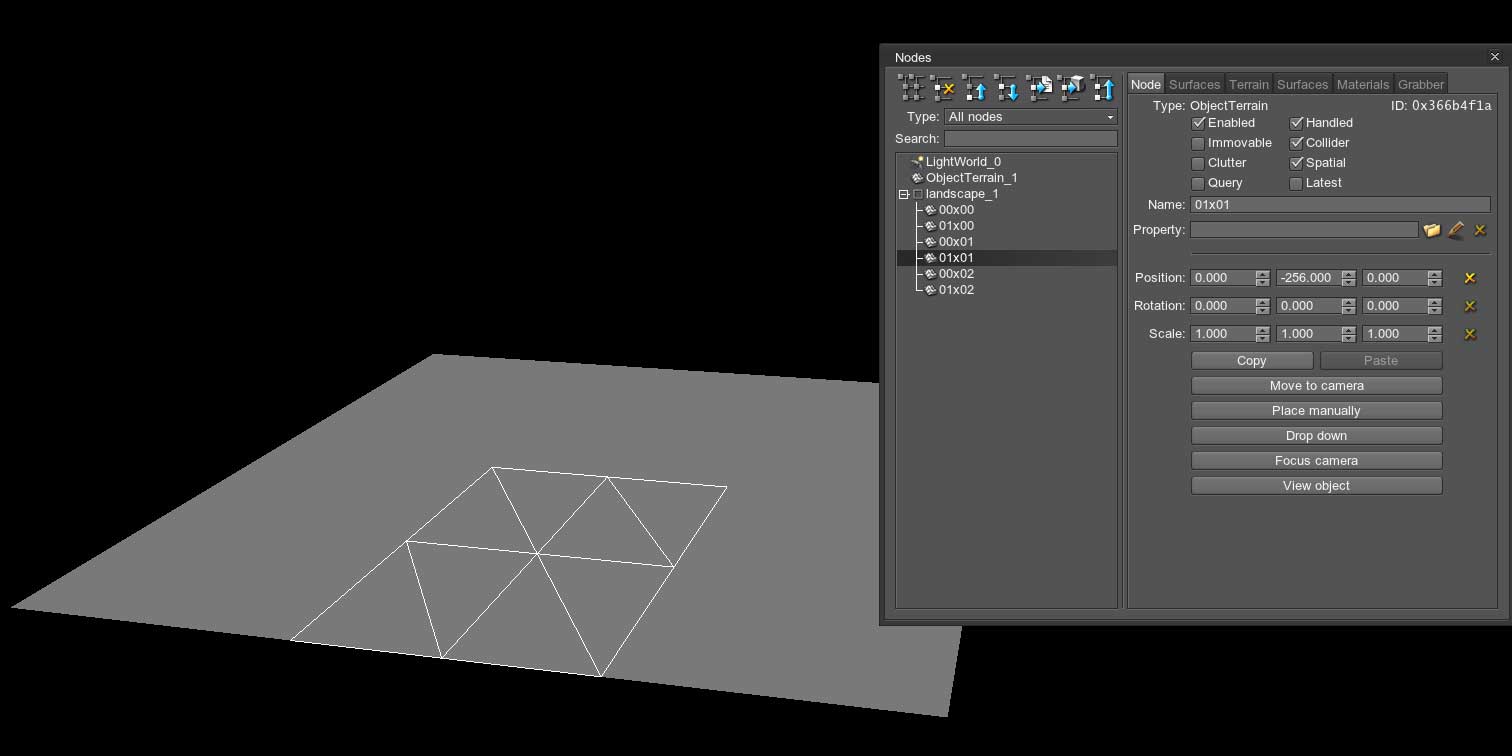The image size is (1512, 756).
Task: Enable the Immovable checkbox
Action: click(x=1198, y=143)
